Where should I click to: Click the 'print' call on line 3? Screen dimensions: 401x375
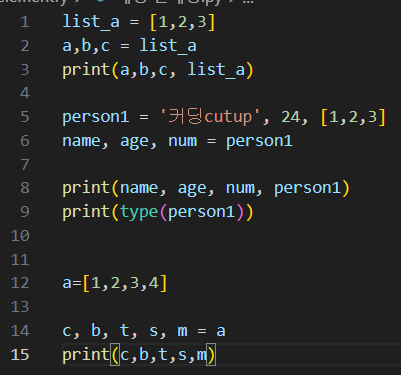click(x=86, y=70)
